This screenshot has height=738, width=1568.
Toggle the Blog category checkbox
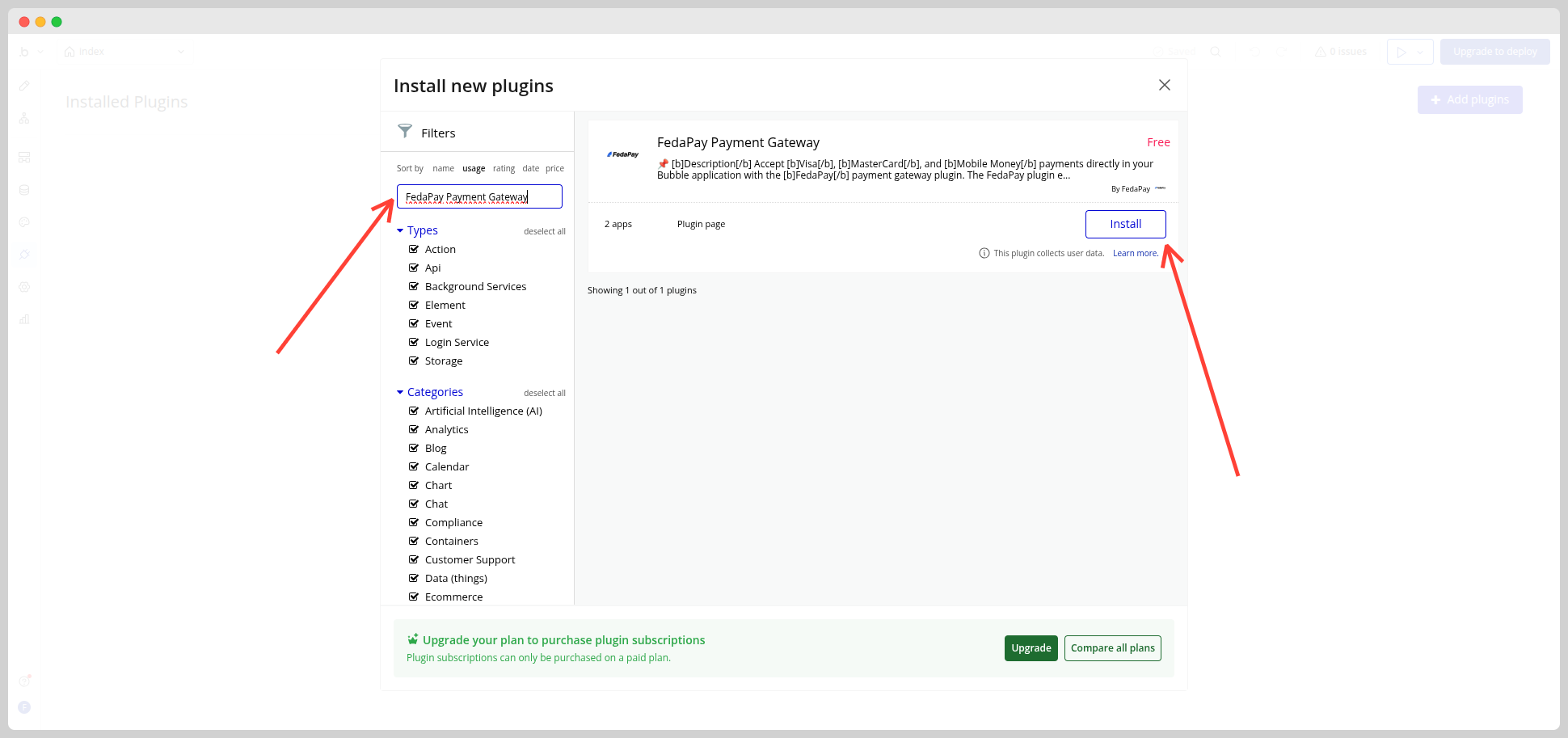point(414,448)
